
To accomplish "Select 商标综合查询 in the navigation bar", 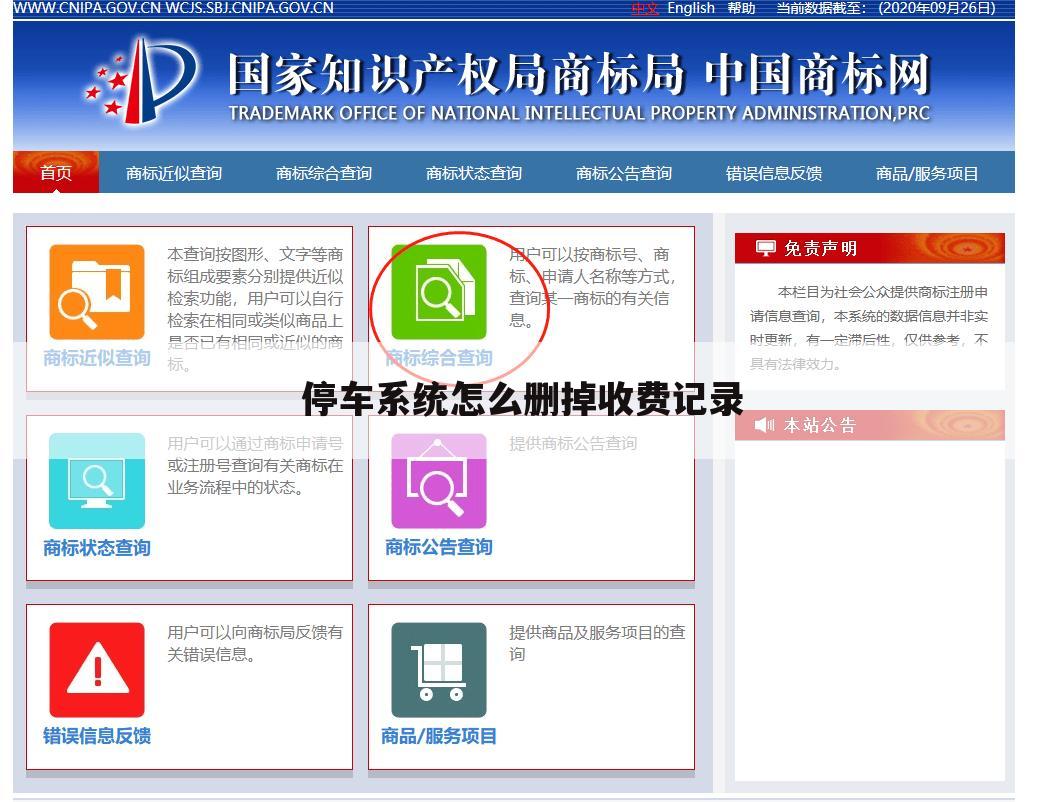I will (x=324, y=173).
